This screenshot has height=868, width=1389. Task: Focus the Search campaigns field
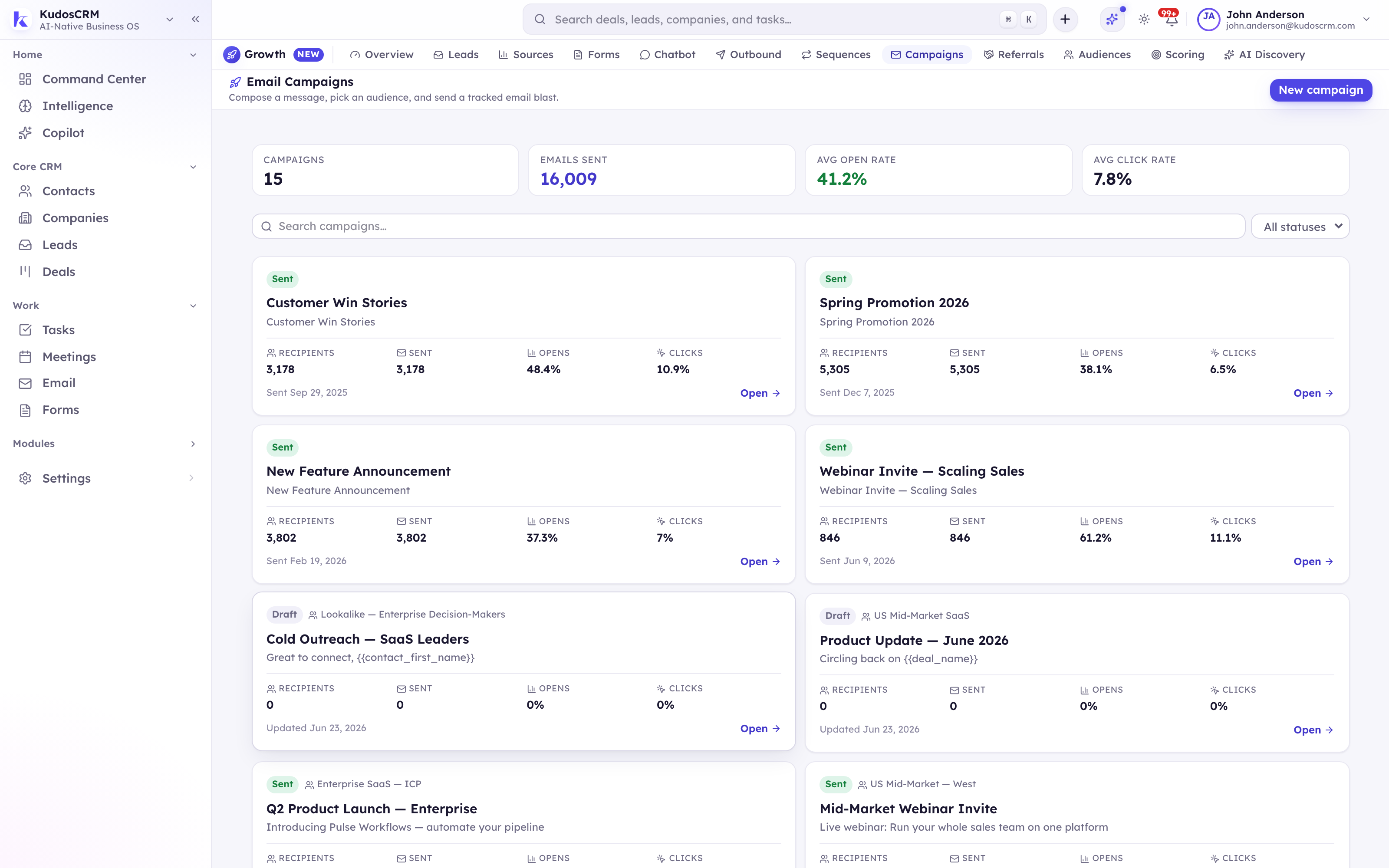click(748, 226)
